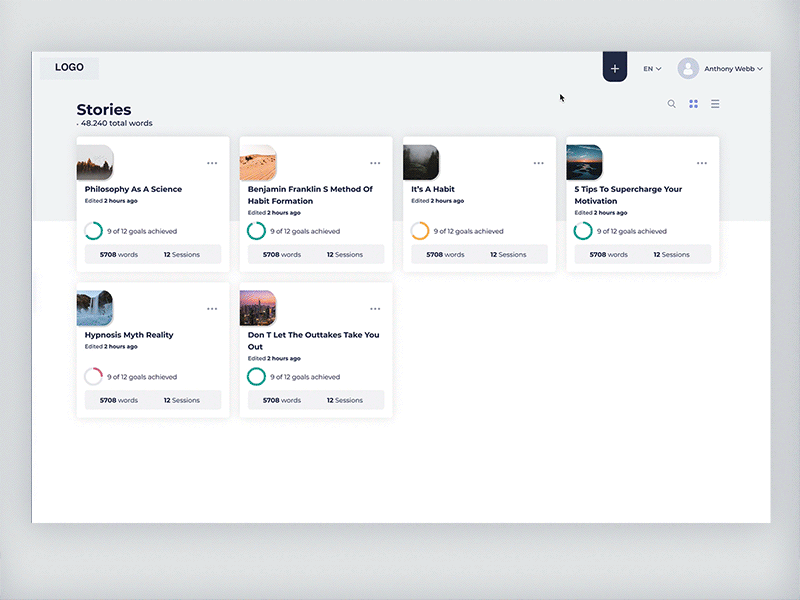Open options menu on It's A Habit card
Viewport: 800px width, 600px height.
coord(538,162)
